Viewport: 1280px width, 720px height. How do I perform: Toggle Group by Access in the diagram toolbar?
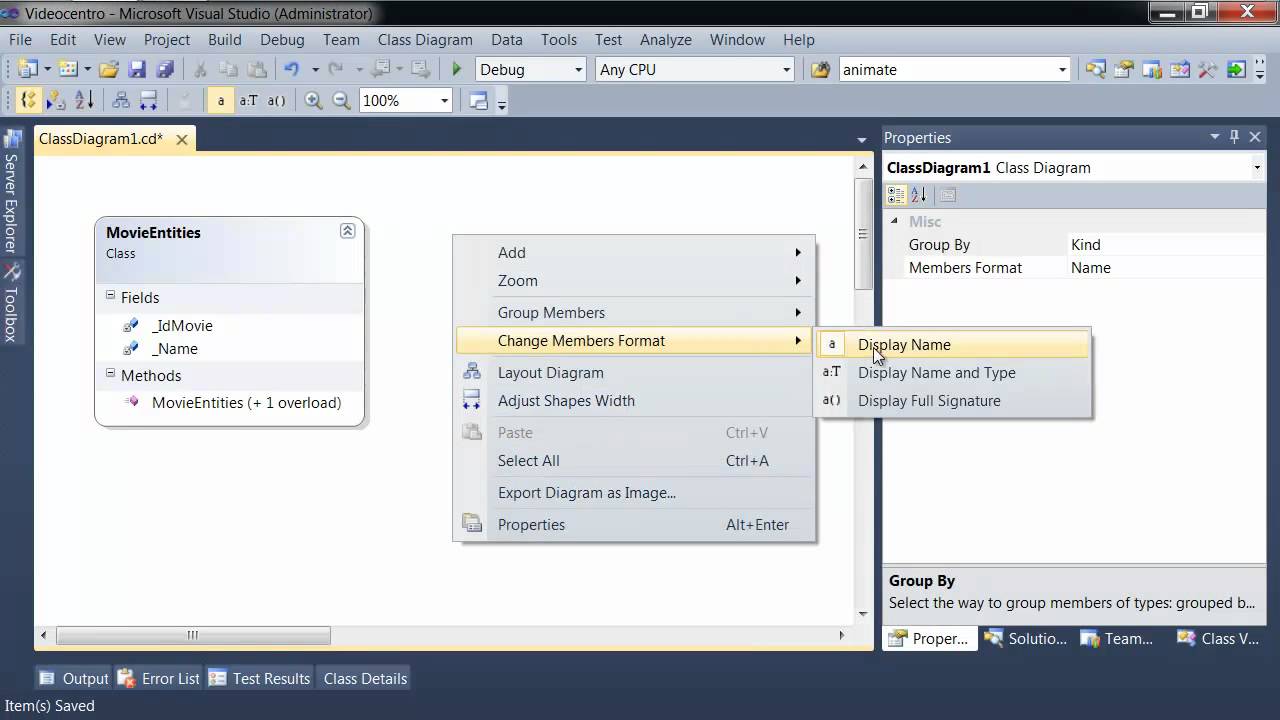[x=56, y=100]
